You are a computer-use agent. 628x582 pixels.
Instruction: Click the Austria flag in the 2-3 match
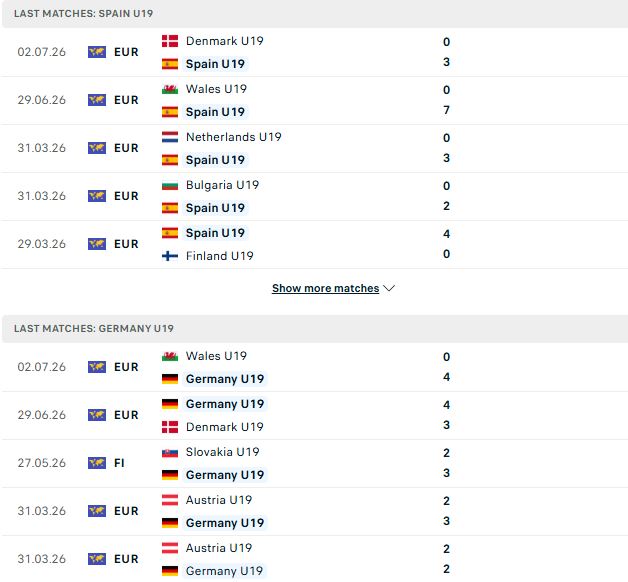pyautogui.click(x=170, y=500)
